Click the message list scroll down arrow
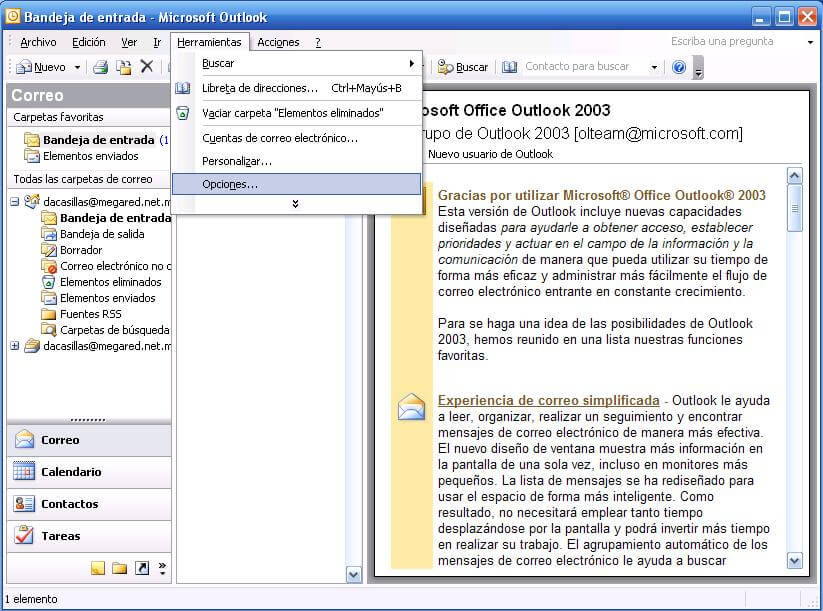 point(354,575)
